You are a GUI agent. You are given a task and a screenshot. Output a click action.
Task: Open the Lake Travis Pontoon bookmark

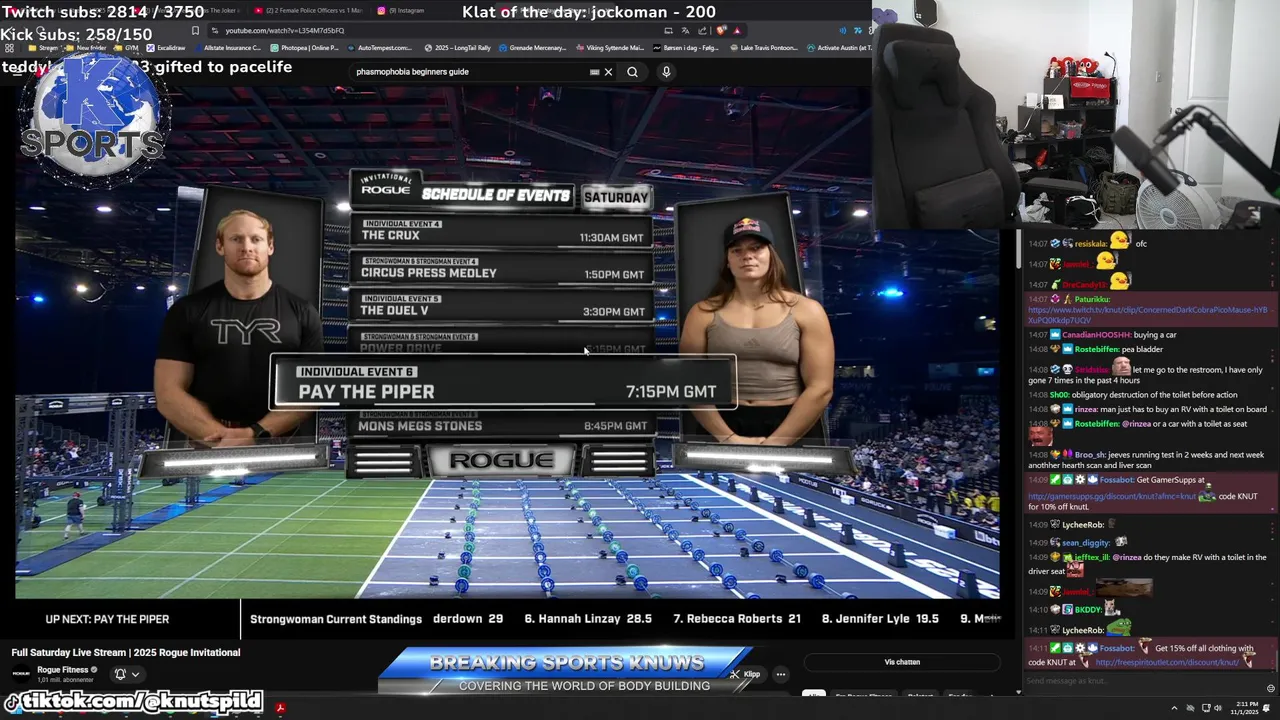coord(764,48)
